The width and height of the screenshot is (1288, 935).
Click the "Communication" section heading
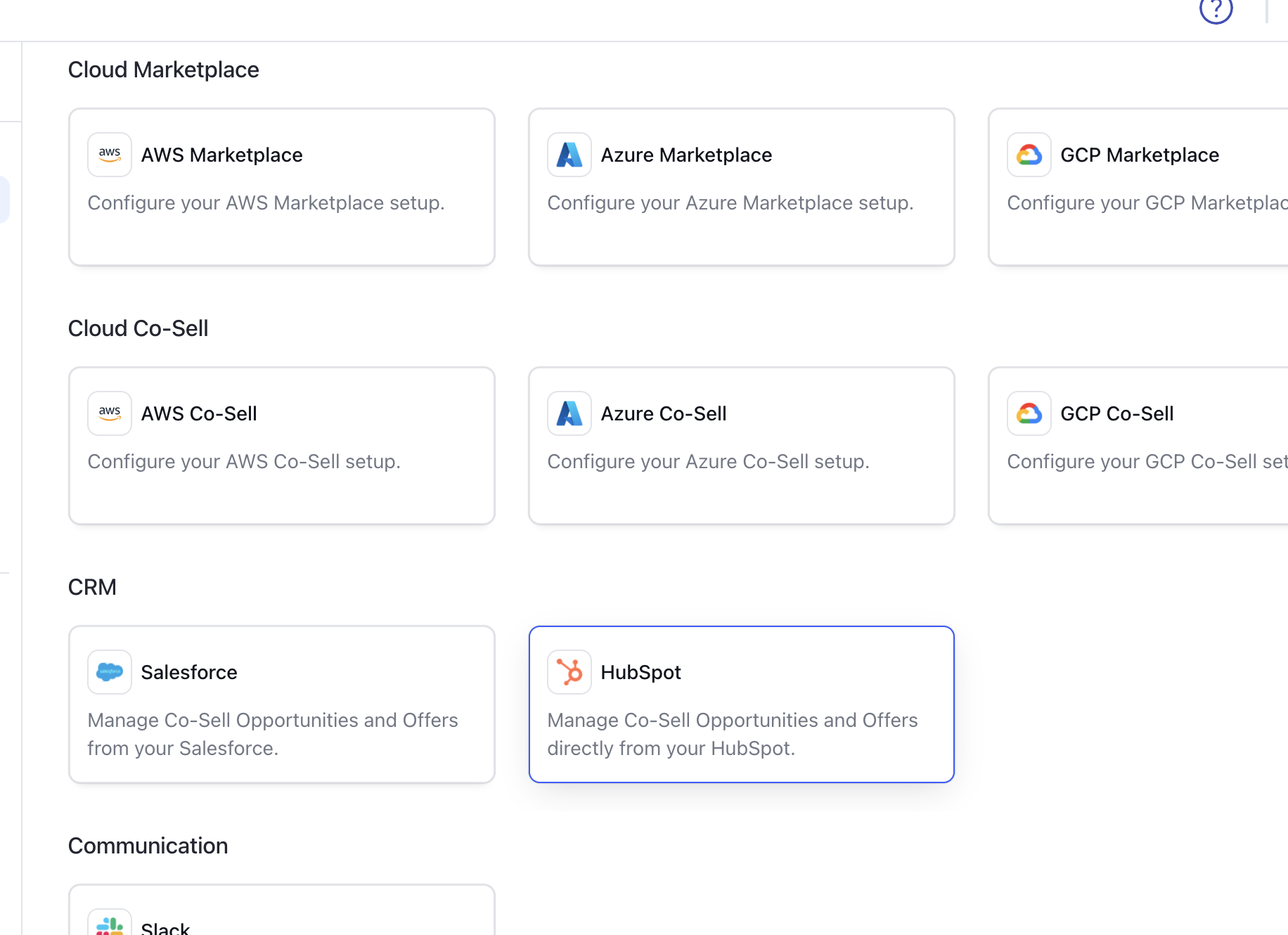(148, 846)
